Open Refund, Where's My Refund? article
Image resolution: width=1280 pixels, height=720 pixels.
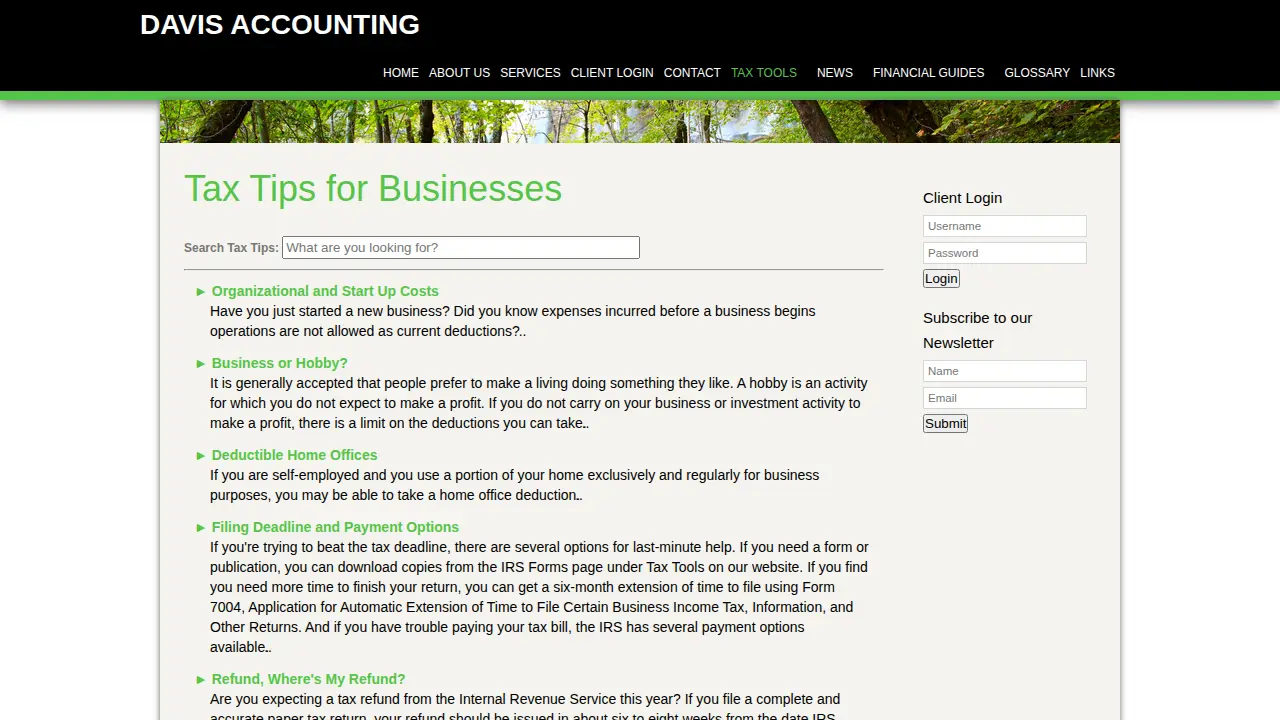pos(308,679)
